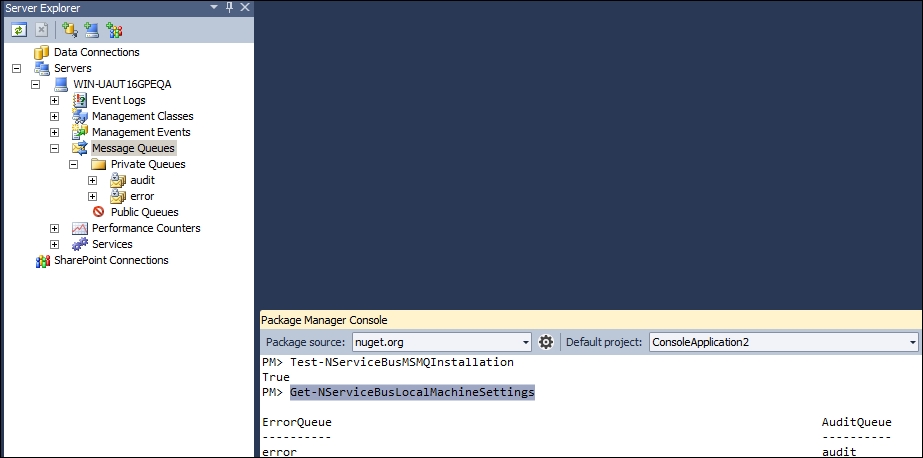This screenshot has width=923, height=458.
Task: Collapse the WIN-UAUT16GPEQA server node
Action: (35, 84)
